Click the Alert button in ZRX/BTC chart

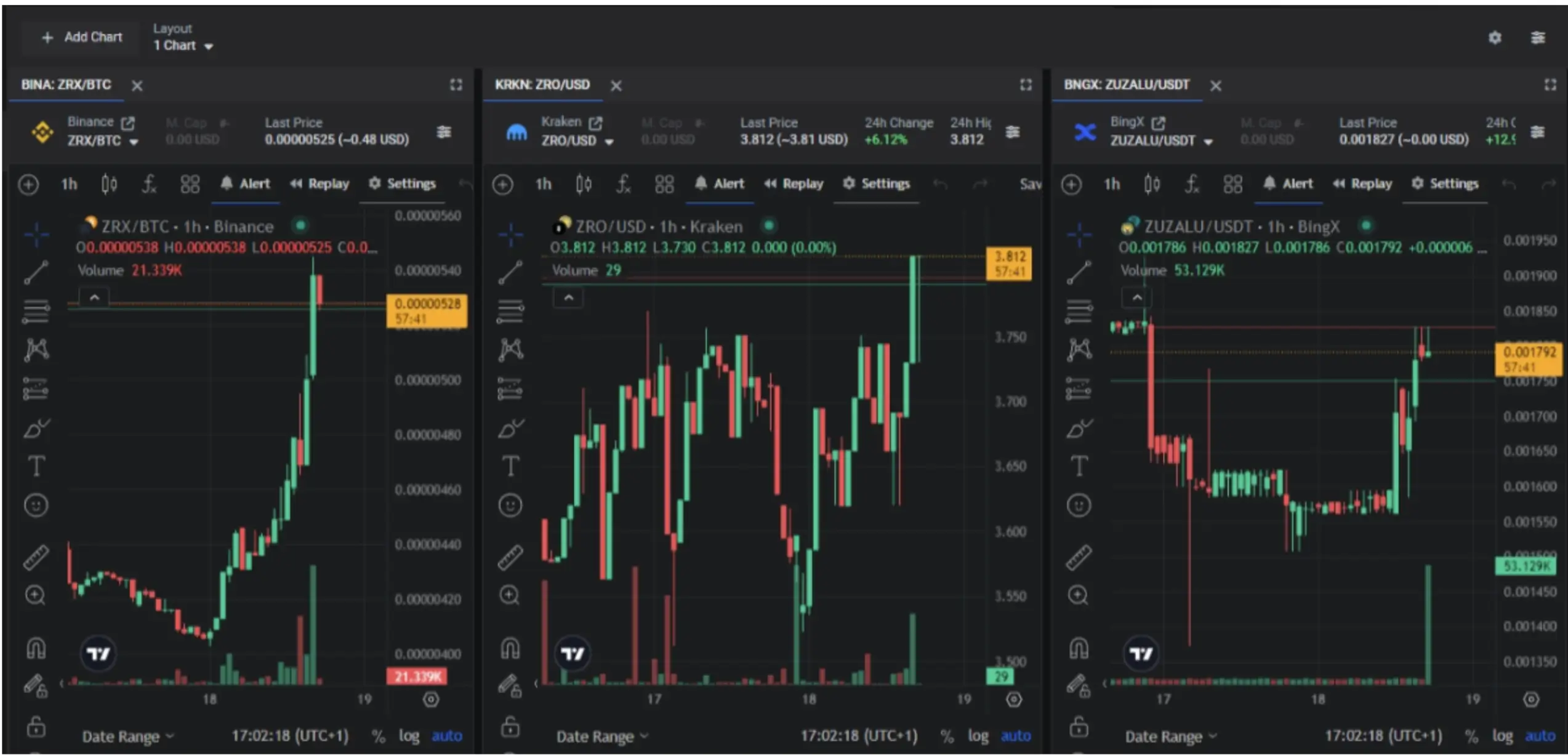[x=245, y=184]
